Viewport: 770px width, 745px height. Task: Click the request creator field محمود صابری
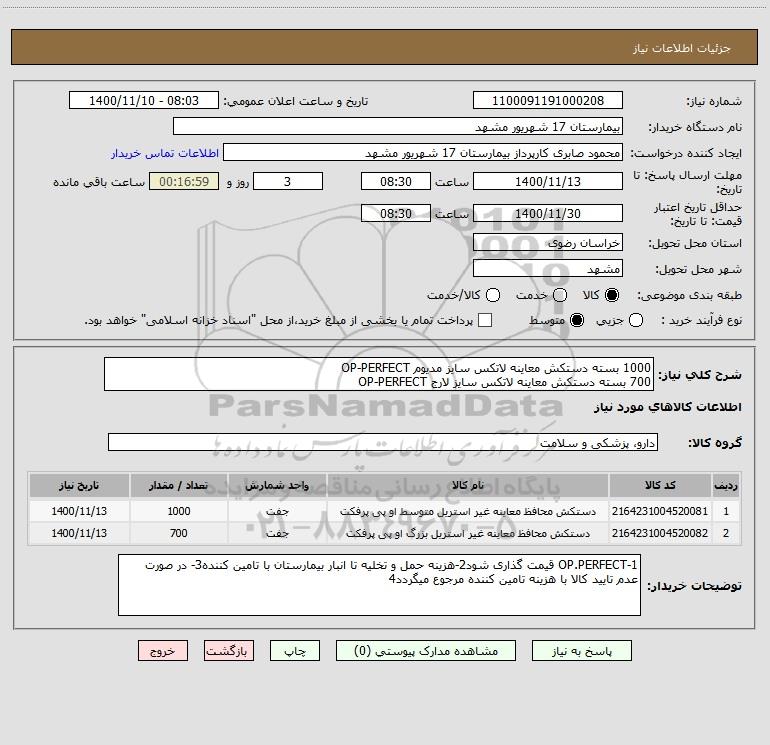[x=423, y=153]
